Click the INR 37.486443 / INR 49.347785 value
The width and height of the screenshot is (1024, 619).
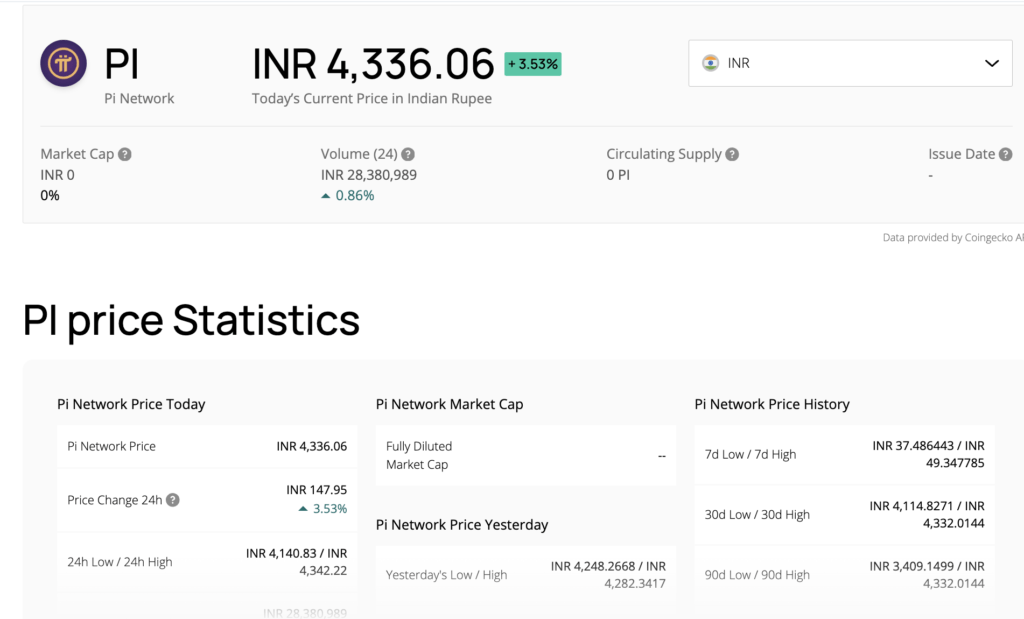pyautogui.click(x=929, y=454)
